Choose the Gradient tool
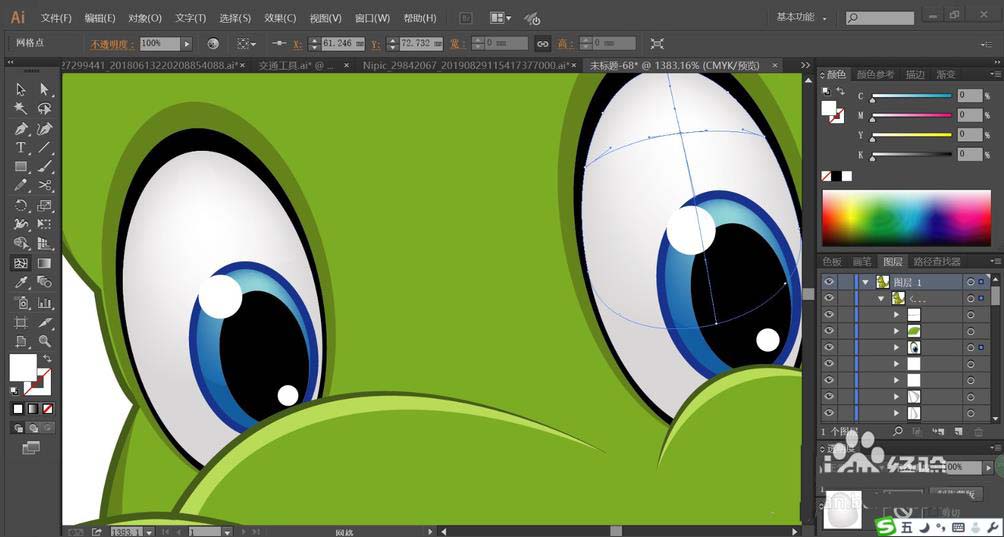Image resolution: width=1004 pixels, height=537 pixels. (x=44, y=263)
